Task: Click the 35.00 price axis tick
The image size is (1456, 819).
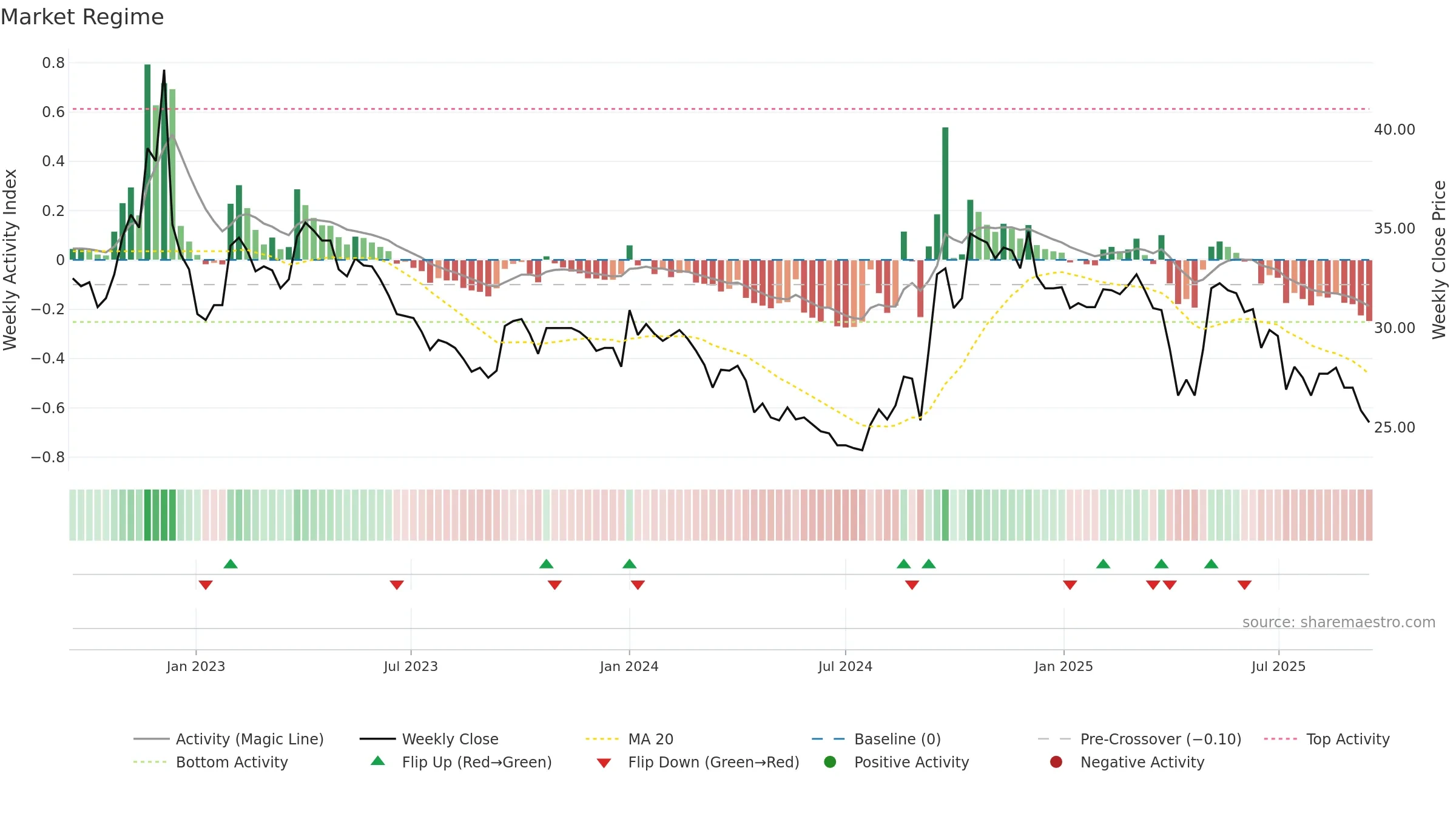Action: point(1395,228)
